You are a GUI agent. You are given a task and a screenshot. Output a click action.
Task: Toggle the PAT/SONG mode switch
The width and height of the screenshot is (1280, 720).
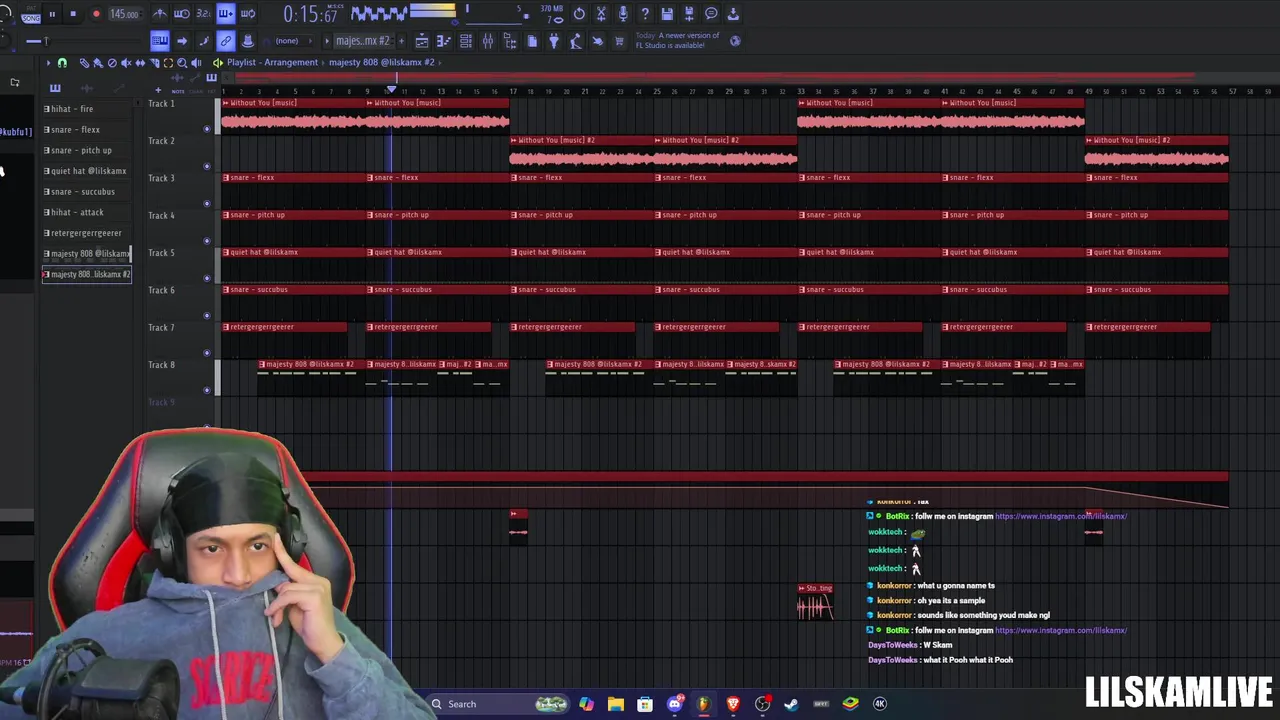coord(30,15)
